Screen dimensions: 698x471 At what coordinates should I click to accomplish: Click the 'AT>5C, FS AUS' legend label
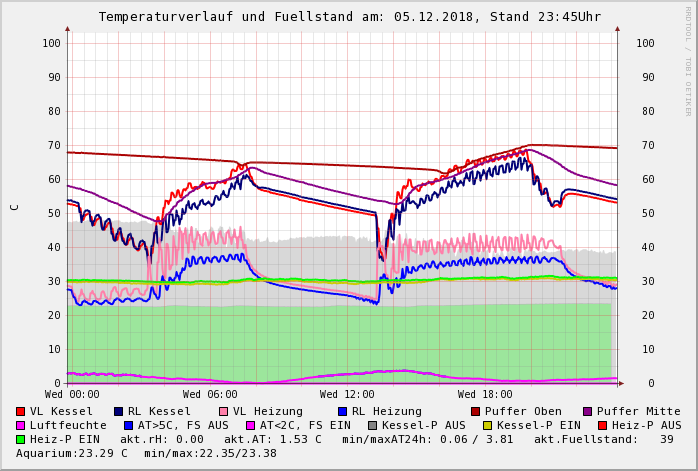pos(183,425)
